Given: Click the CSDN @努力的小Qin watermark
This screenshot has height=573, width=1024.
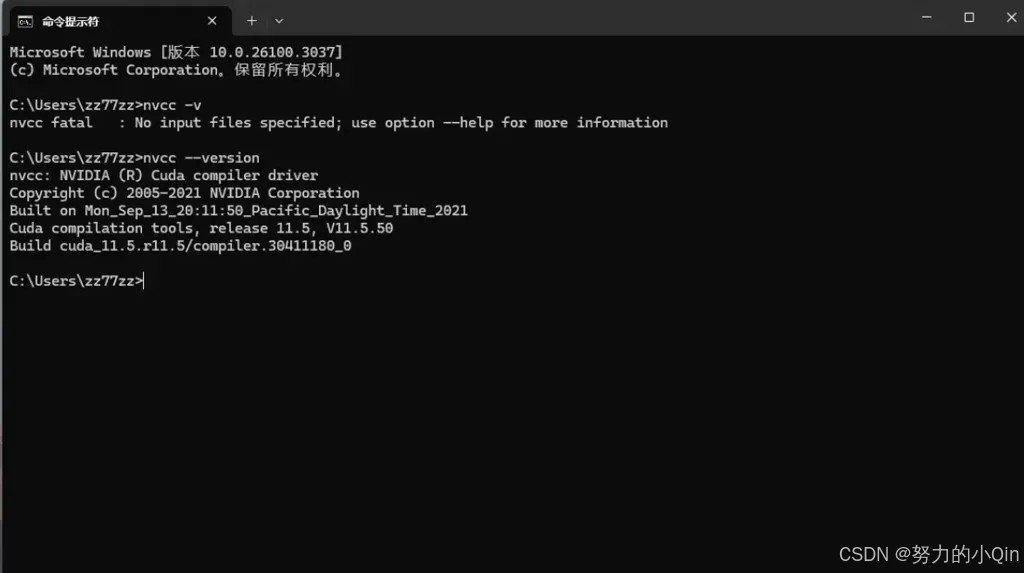Looking at the screenshot, I should click(x=929, y=555).
